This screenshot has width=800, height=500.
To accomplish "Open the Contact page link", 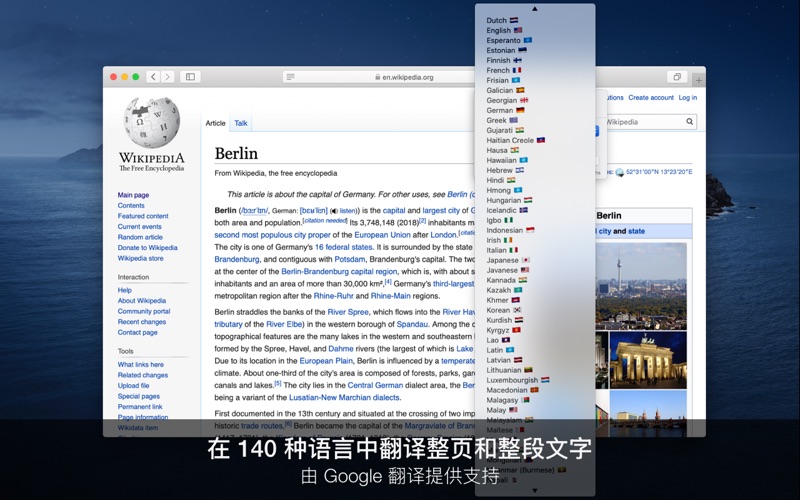I will pyautogui.click(x=137, y=333).
